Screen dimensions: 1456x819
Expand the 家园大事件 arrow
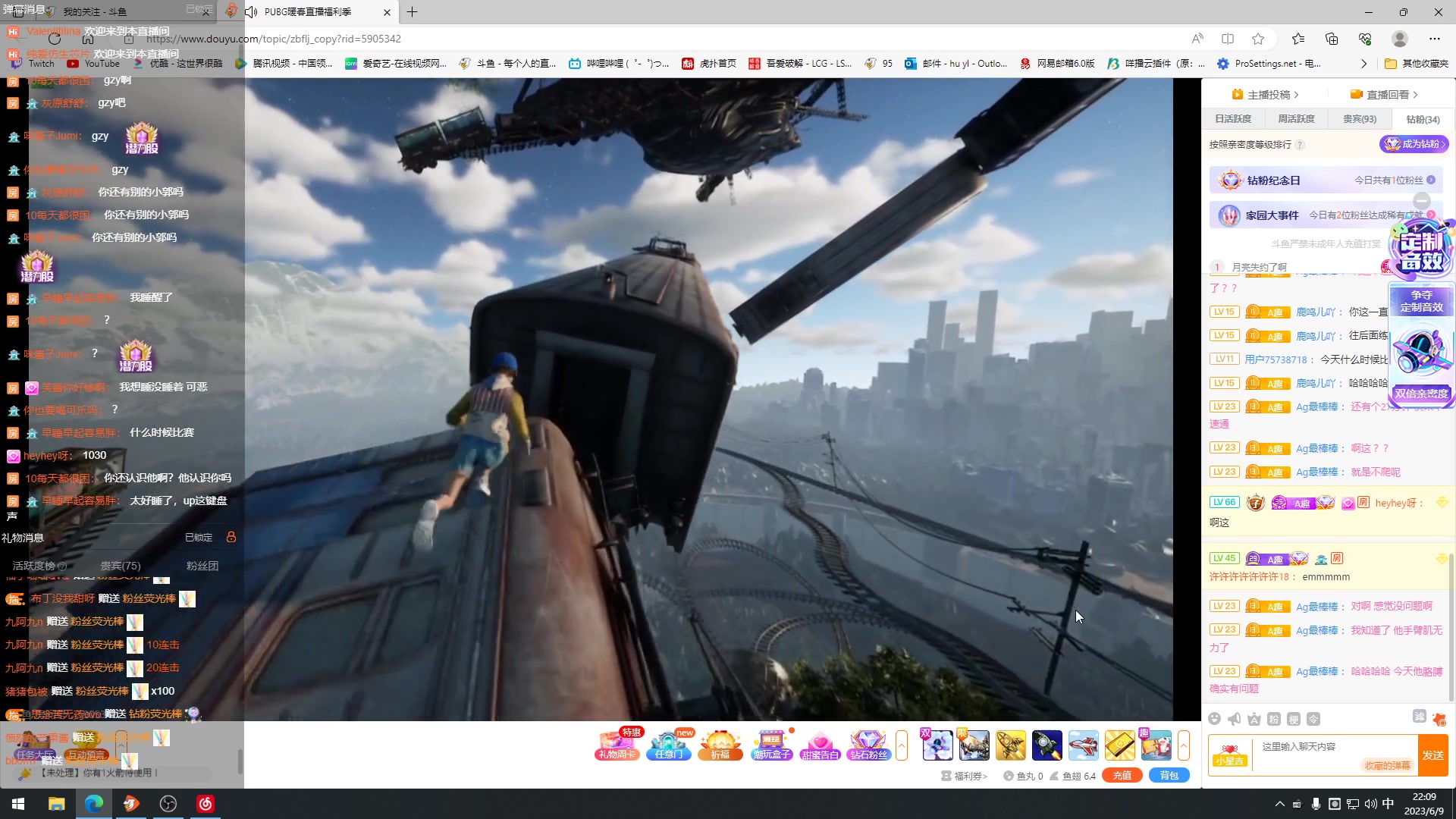point(1431,215)
